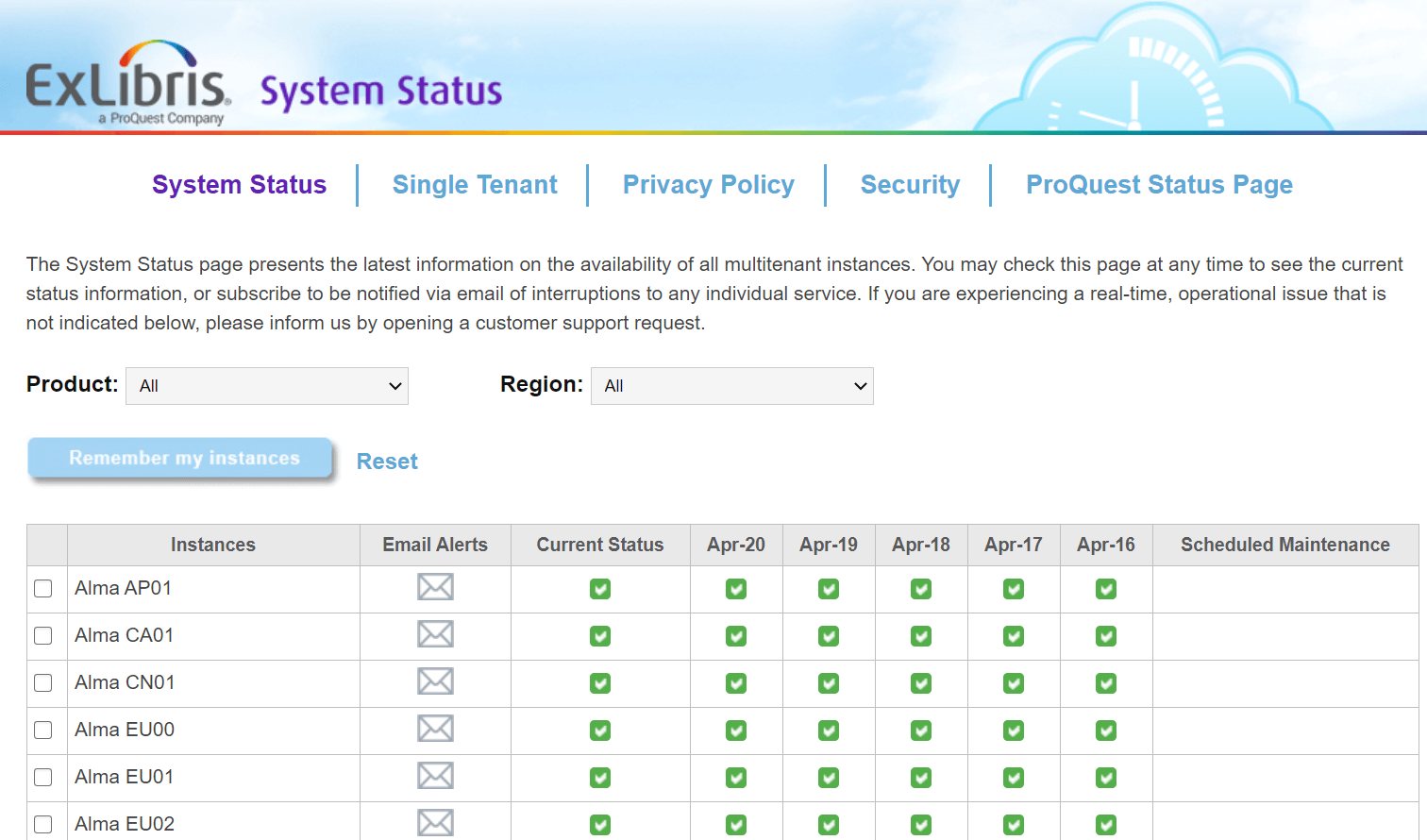The width and height of the screenshot is (1427, 840).
Task: Click the Alma CN01 instance name
Action: pyautogui.click(x=125, y=682)
